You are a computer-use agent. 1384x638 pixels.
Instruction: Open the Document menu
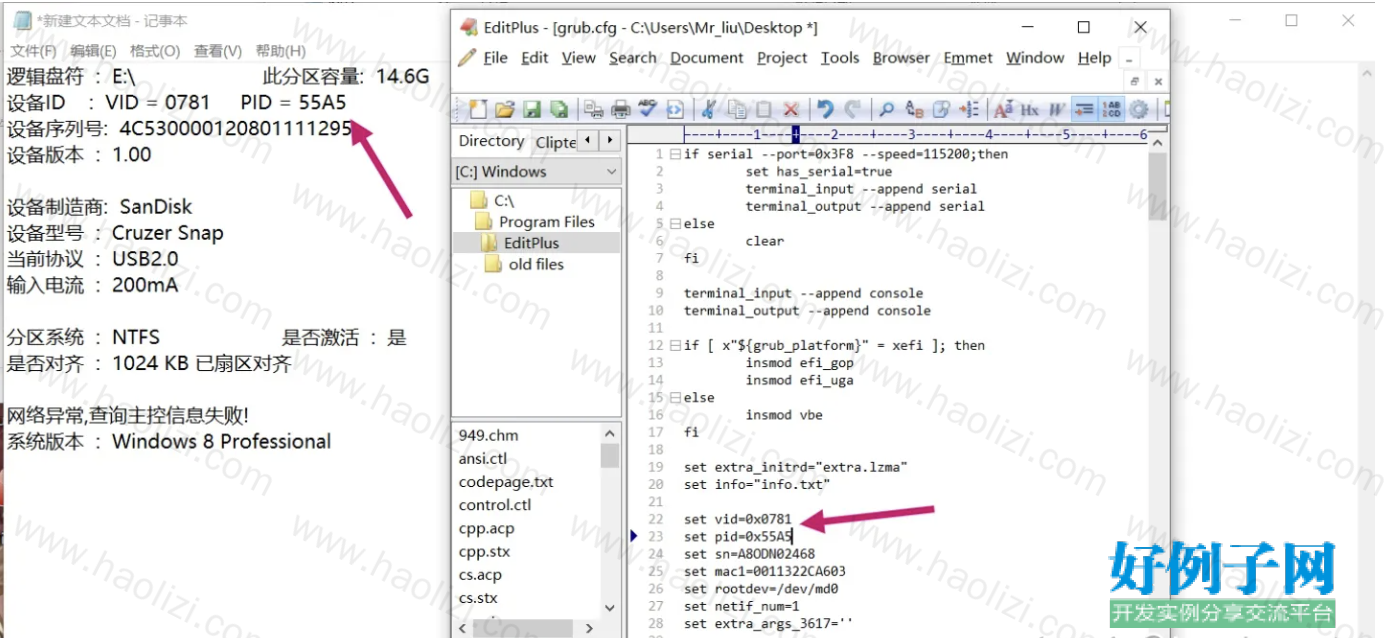point(707,58)
